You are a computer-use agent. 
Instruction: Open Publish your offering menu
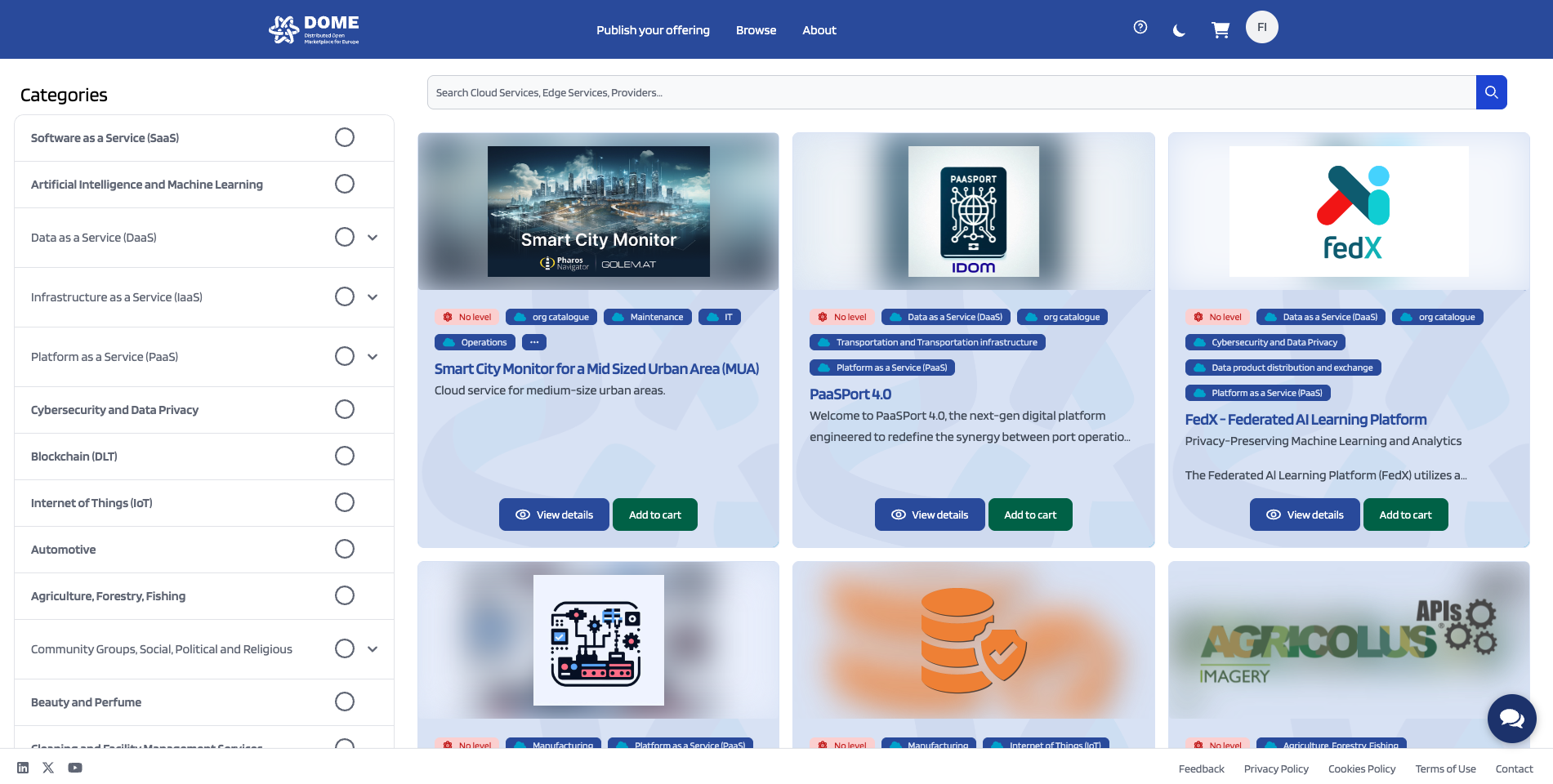click(x=653, y=30)
